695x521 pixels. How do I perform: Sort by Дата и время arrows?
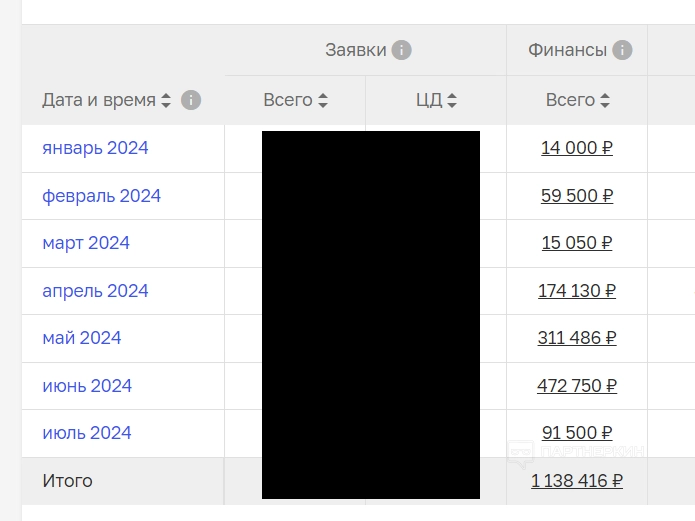166,100
